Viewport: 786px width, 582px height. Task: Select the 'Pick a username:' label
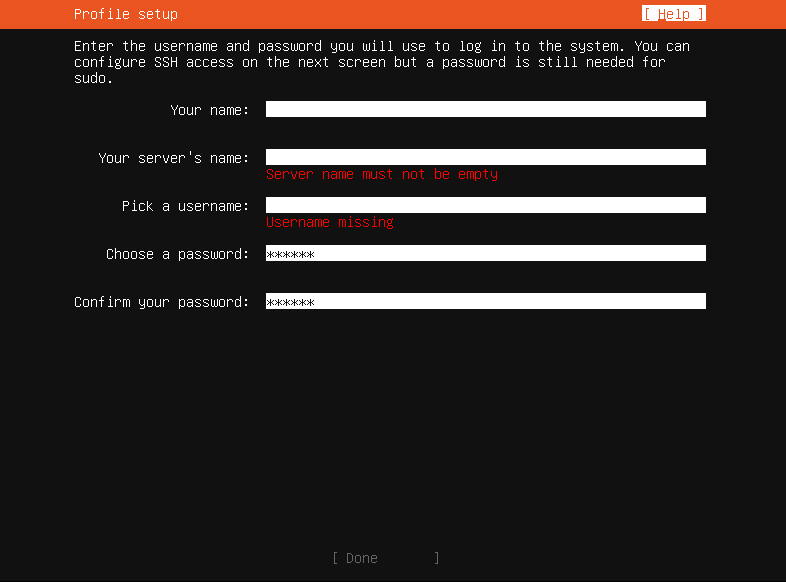(185, 206)
